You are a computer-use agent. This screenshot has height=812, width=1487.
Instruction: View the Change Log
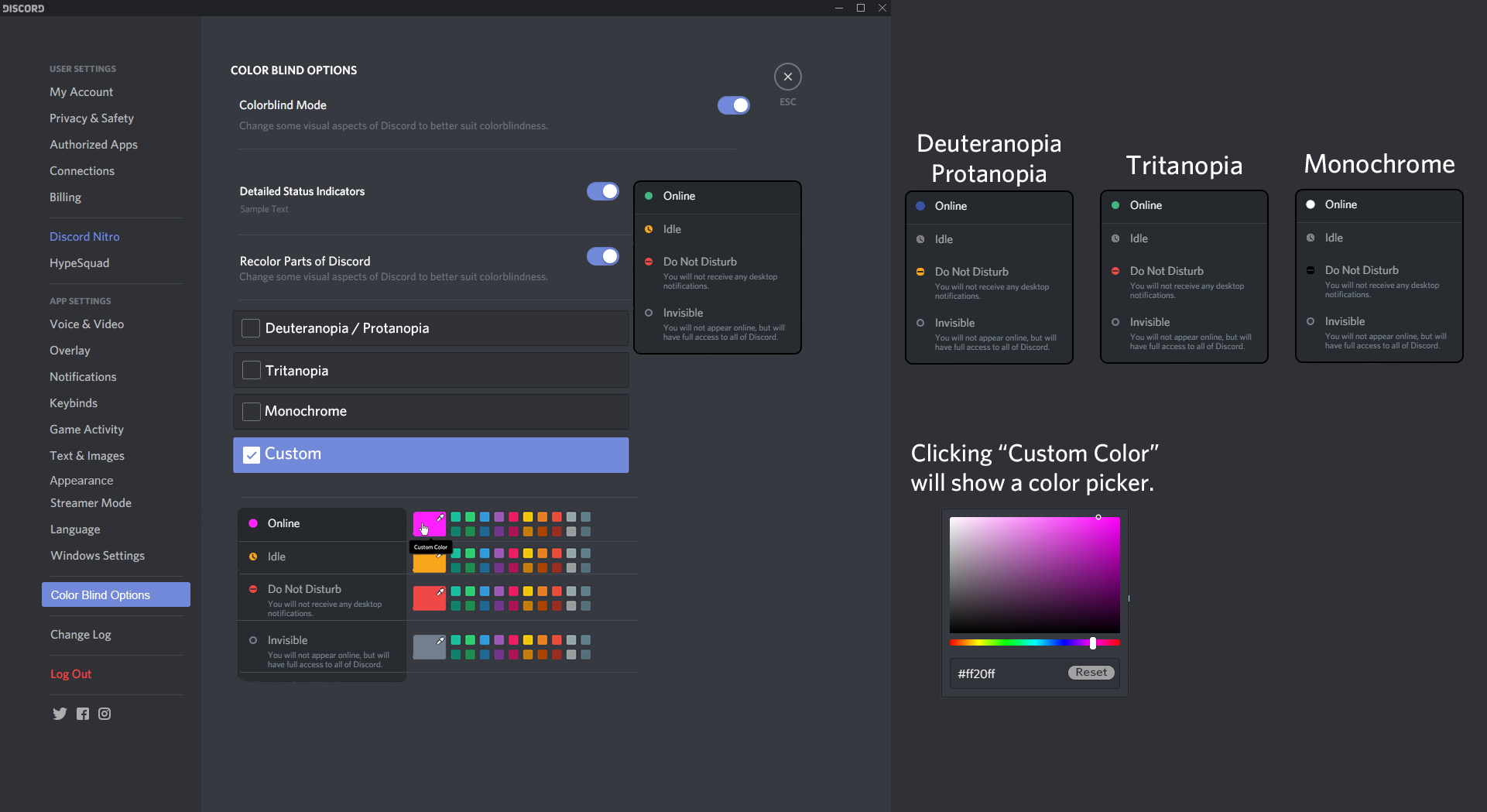point(81,635)
